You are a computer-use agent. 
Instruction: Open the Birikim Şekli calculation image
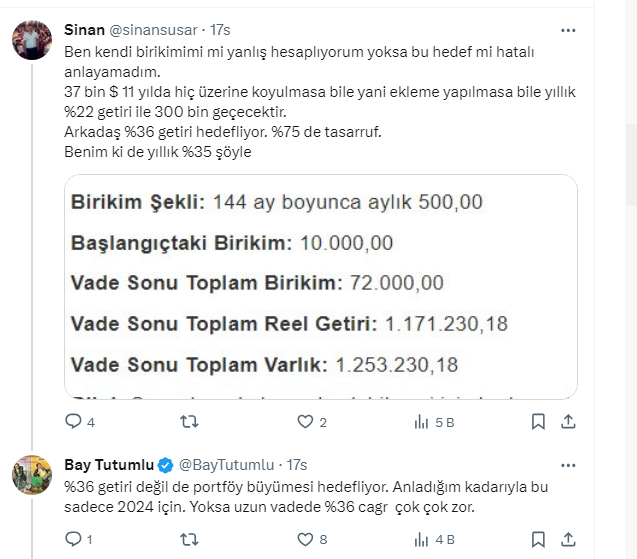pos(320,285)
